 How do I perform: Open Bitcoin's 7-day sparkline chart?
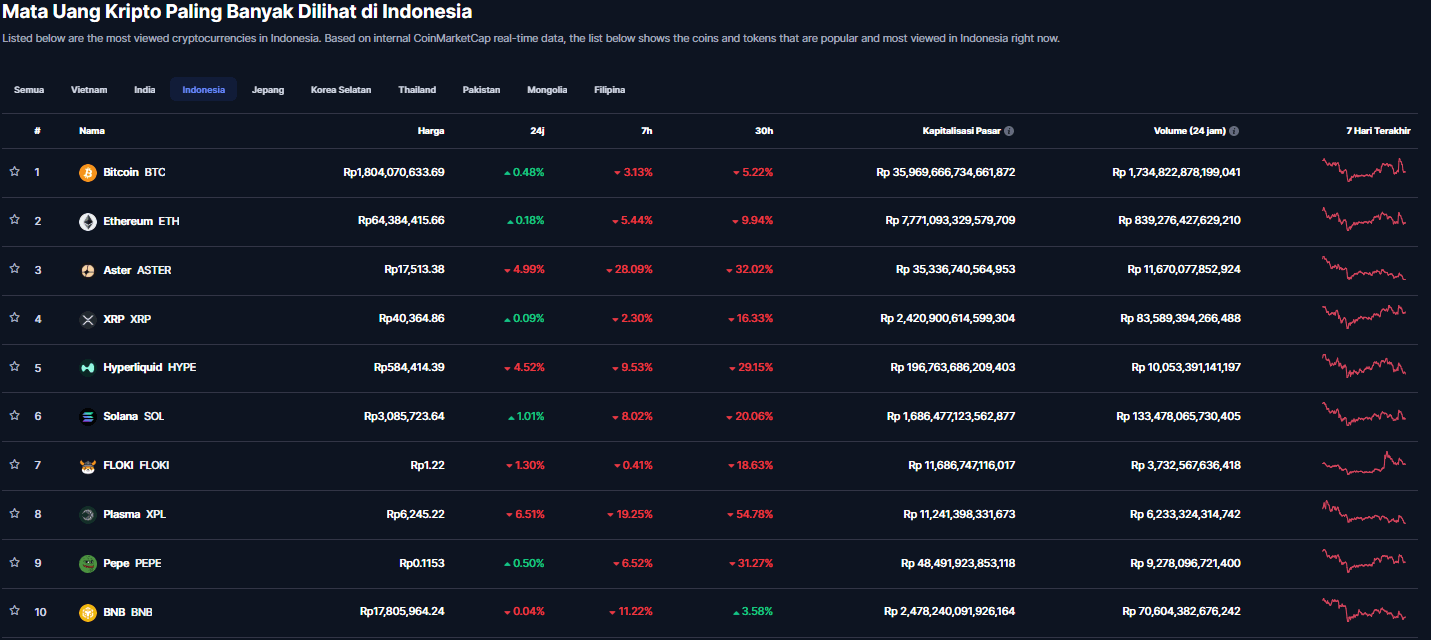[1363, 170]
